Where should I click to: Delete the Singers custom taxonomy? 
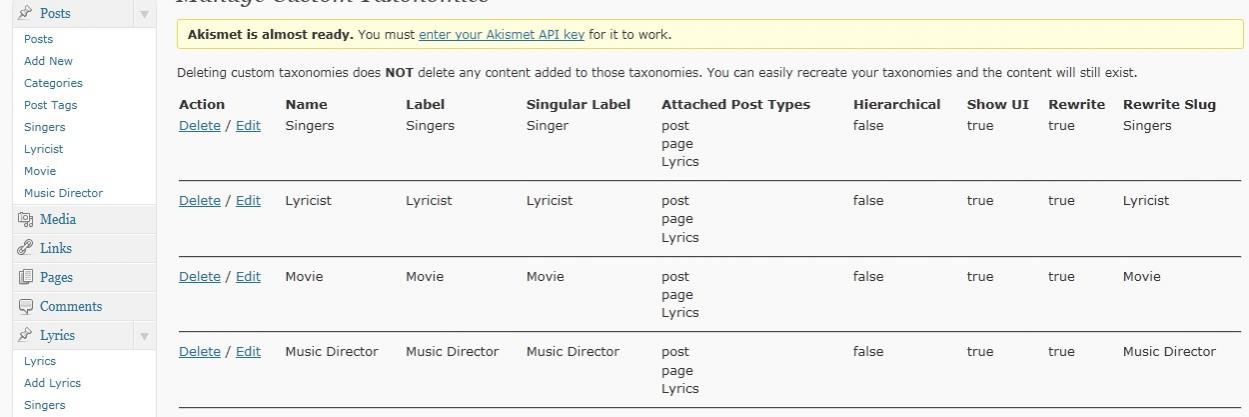[x=199, y=126]
